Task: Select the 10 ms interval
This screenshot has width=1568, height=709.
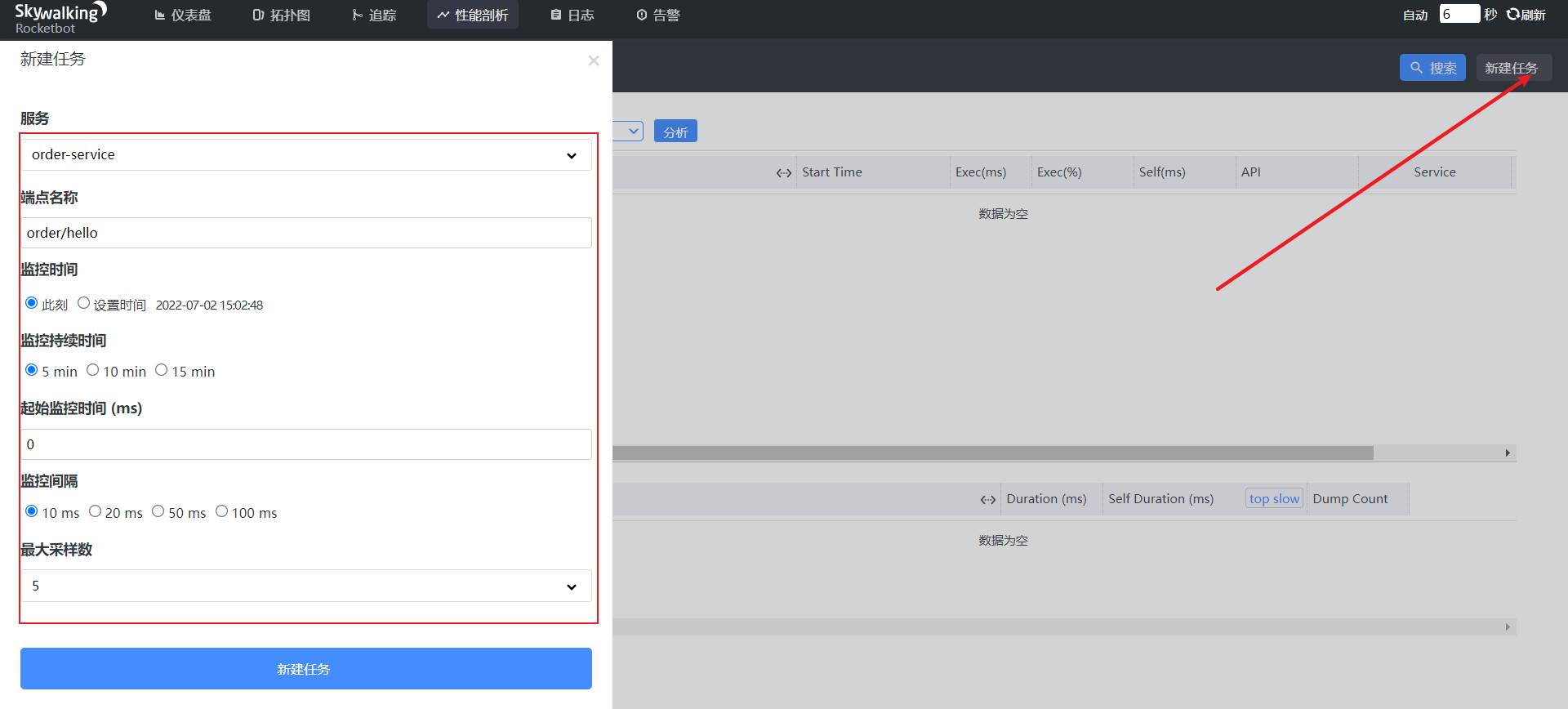Action: (32, 511)
